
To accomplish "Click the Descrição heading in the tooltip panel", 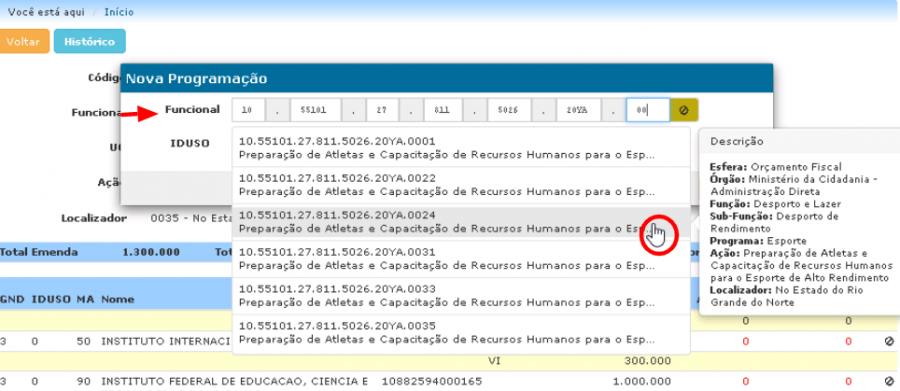I will pos(737,141).
